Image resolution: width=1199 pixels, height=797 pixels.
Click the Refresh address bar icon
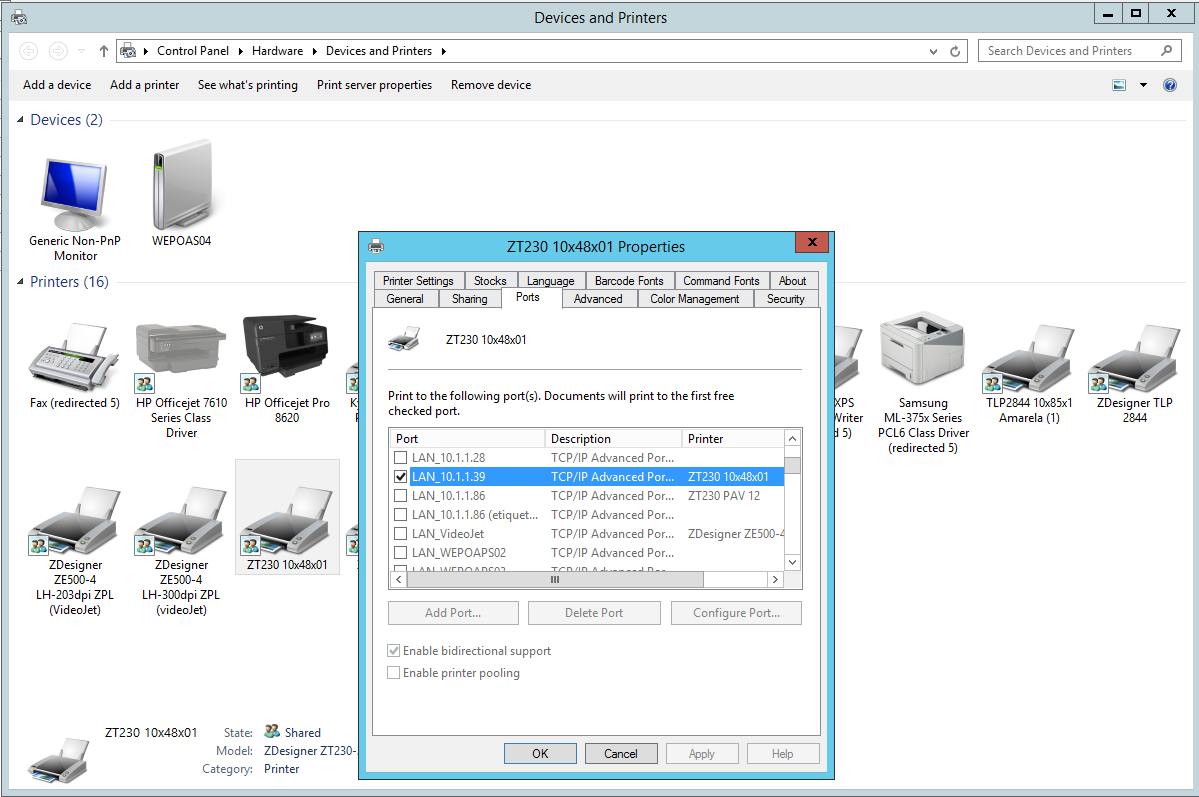pos(955,51)
